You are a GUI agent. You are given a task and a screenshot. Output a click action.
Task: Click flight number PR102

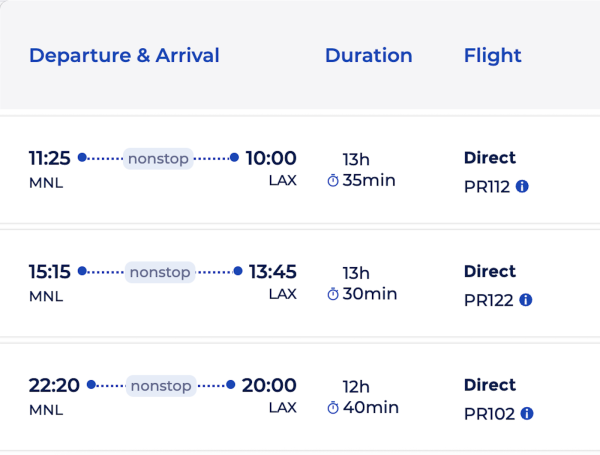pos(490,413)
